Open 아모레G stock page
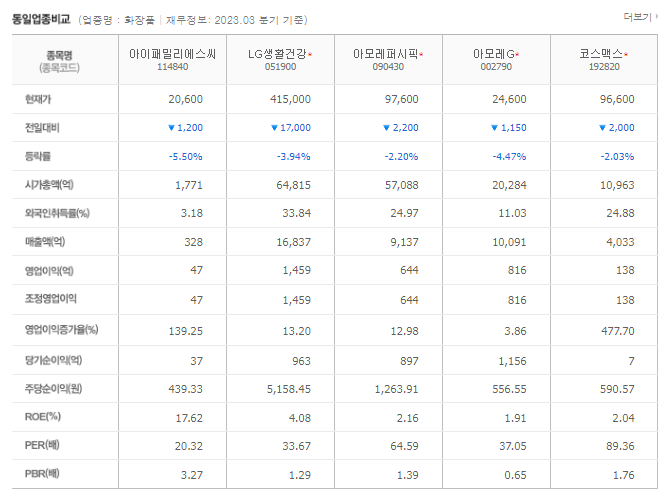Screen dimensions: 669x495 [494, 54]
